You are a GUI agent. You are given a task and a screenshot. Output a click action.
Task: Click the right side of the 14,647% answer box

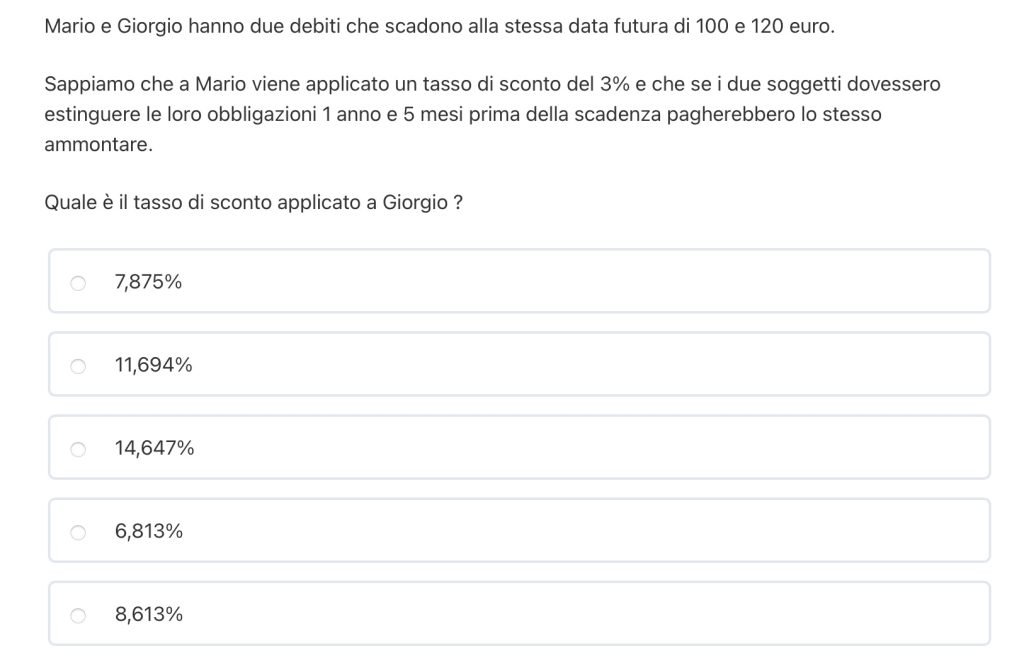900,449
